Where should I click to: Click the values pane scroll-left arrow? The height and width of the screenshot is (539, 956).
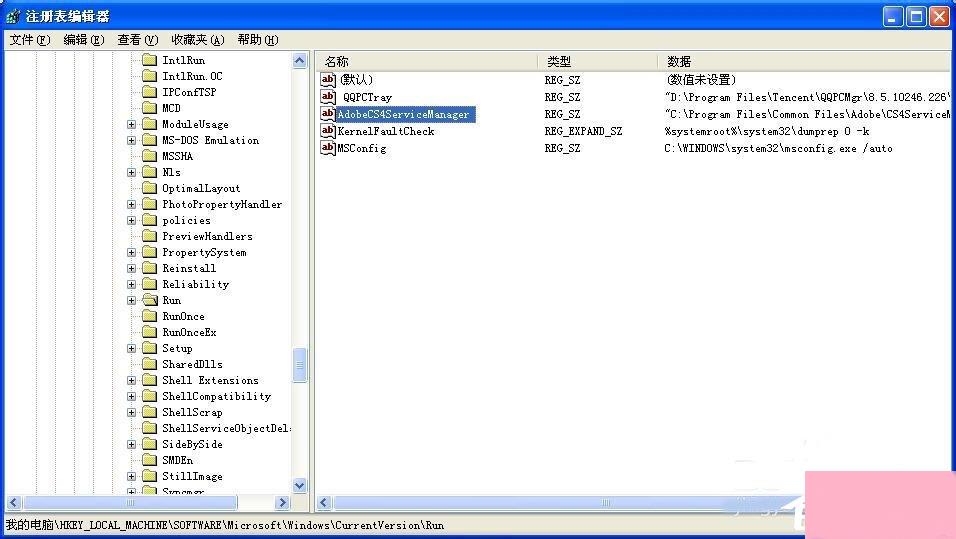pos(324,503)
